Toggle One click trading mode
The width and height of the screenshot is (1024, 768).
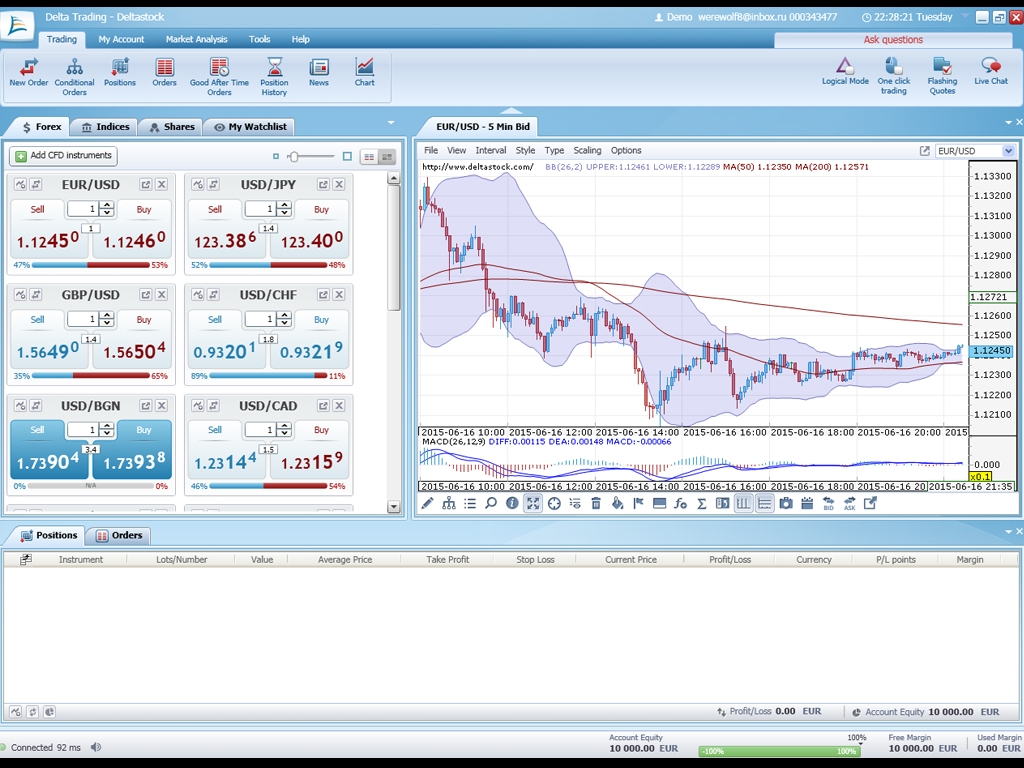click(893, 74)
